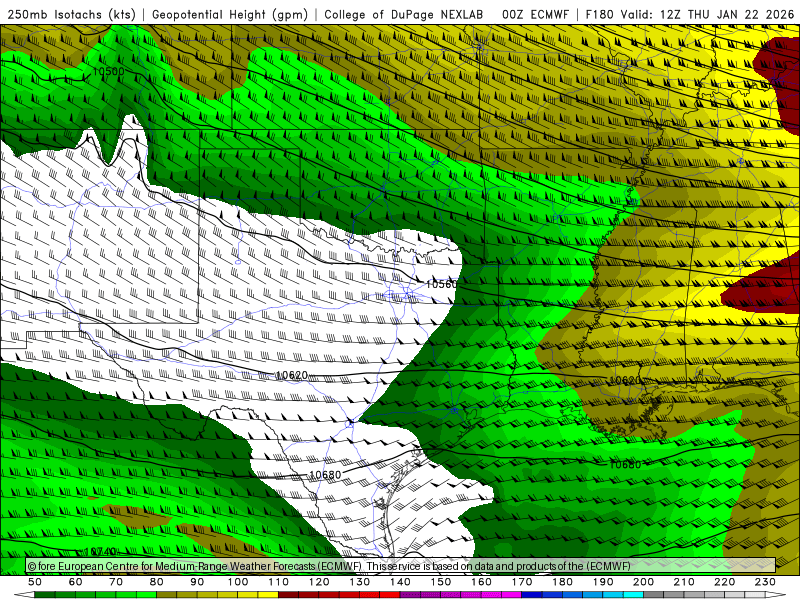Click the 70 value on color scale
800x600 pixels.
[116, 582]
